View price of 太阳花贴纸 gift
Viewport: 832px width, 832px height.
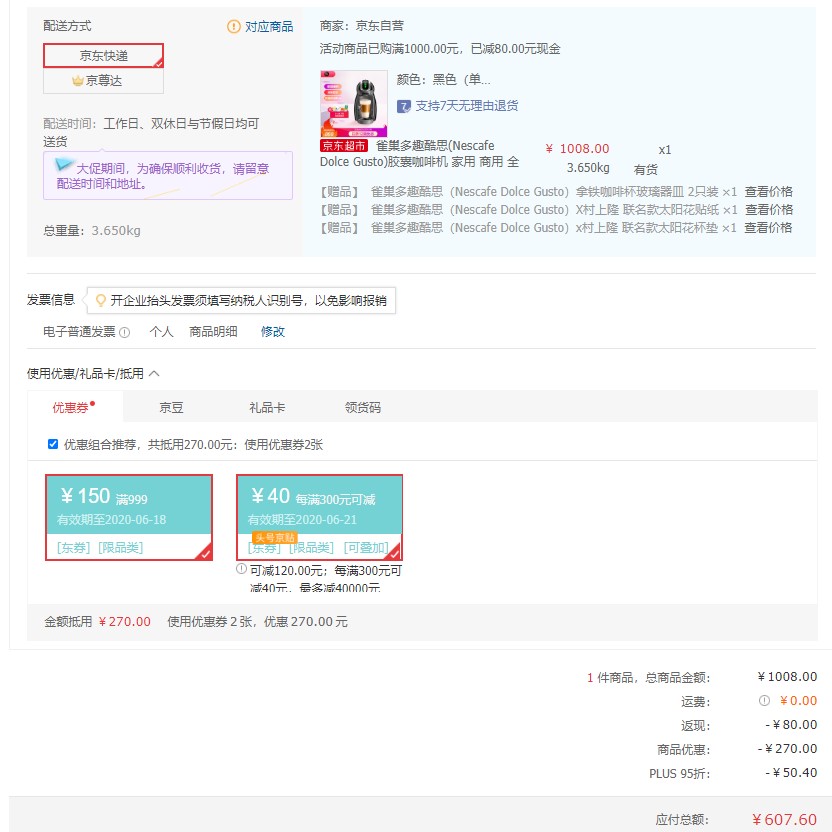pos(768,210)
